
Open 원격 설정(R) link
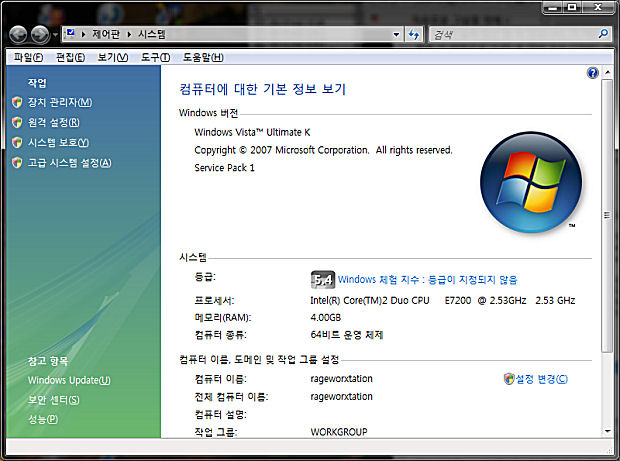(54, 122)
